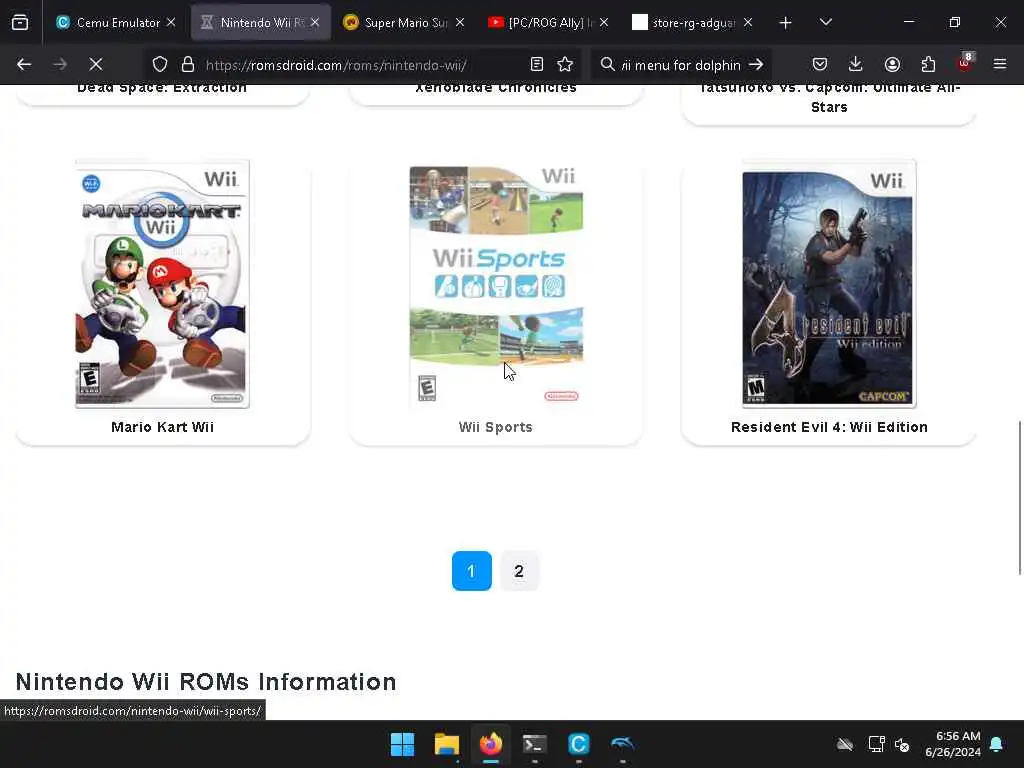
Task: Open the Mario Kart Wii cover image
Action: click(162, 284)
